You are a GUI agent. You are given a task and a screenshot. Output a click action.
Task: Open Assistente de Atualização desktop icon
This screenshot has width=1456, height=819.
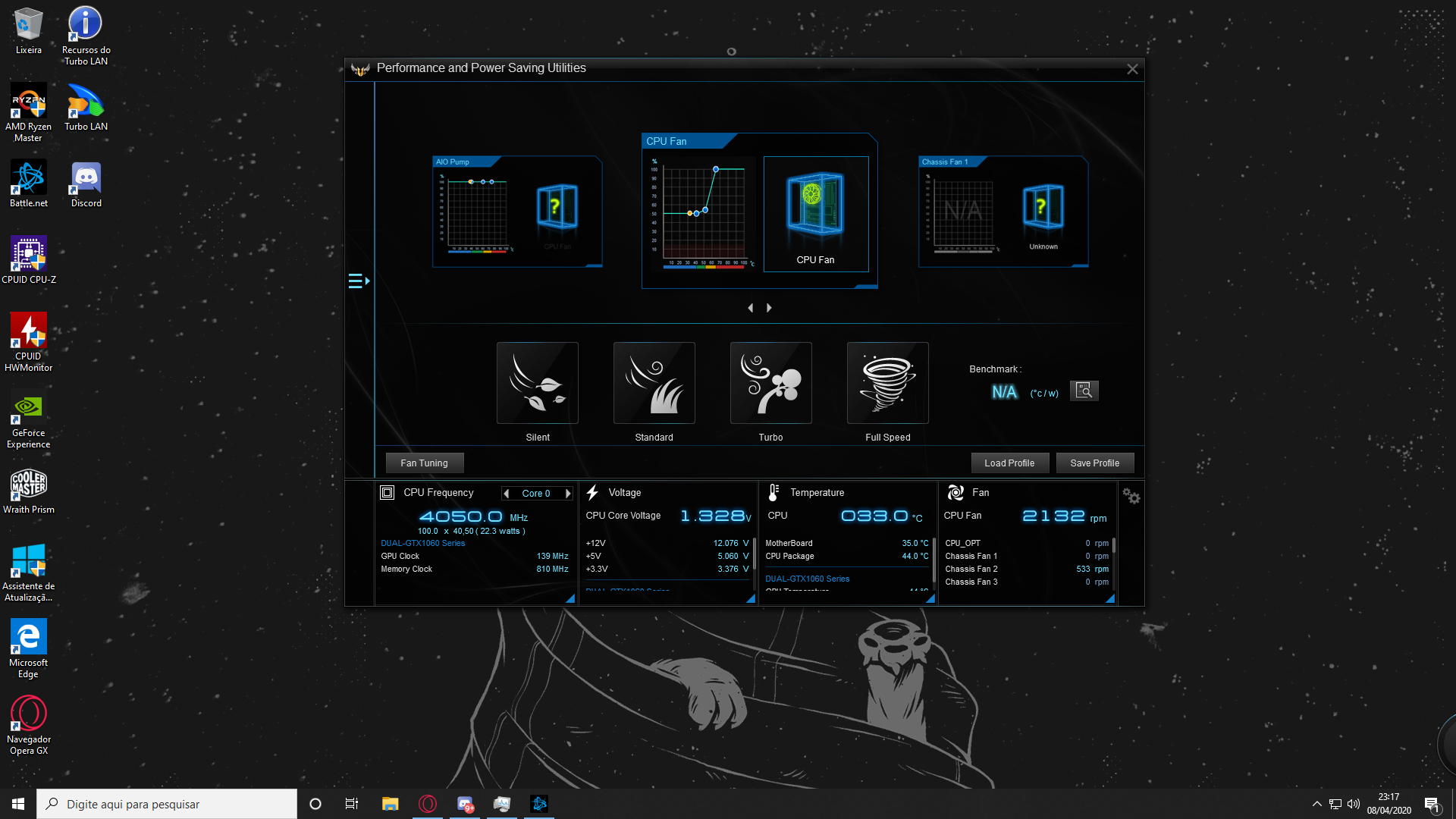click(28, 573)
